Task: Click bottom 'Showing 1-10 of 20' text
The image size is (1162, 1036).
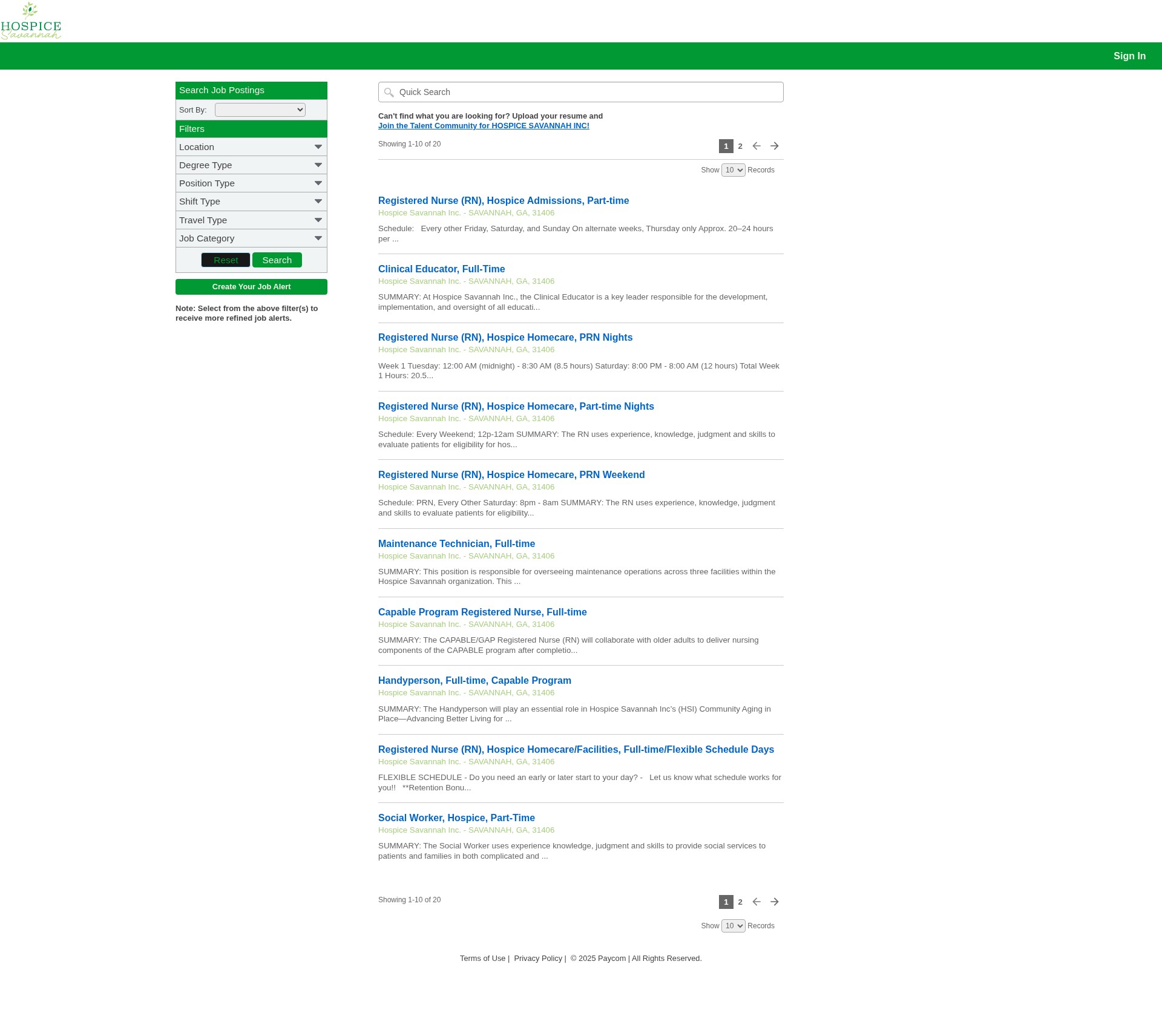Action: 409,900
